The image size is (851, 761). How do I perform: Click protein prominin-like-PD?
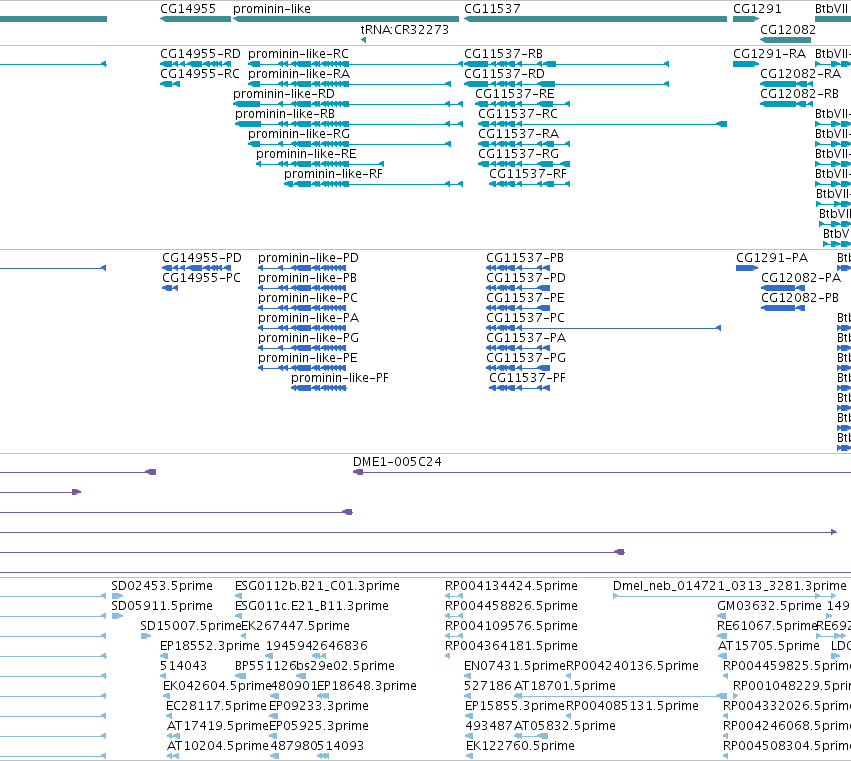(302, 268)
